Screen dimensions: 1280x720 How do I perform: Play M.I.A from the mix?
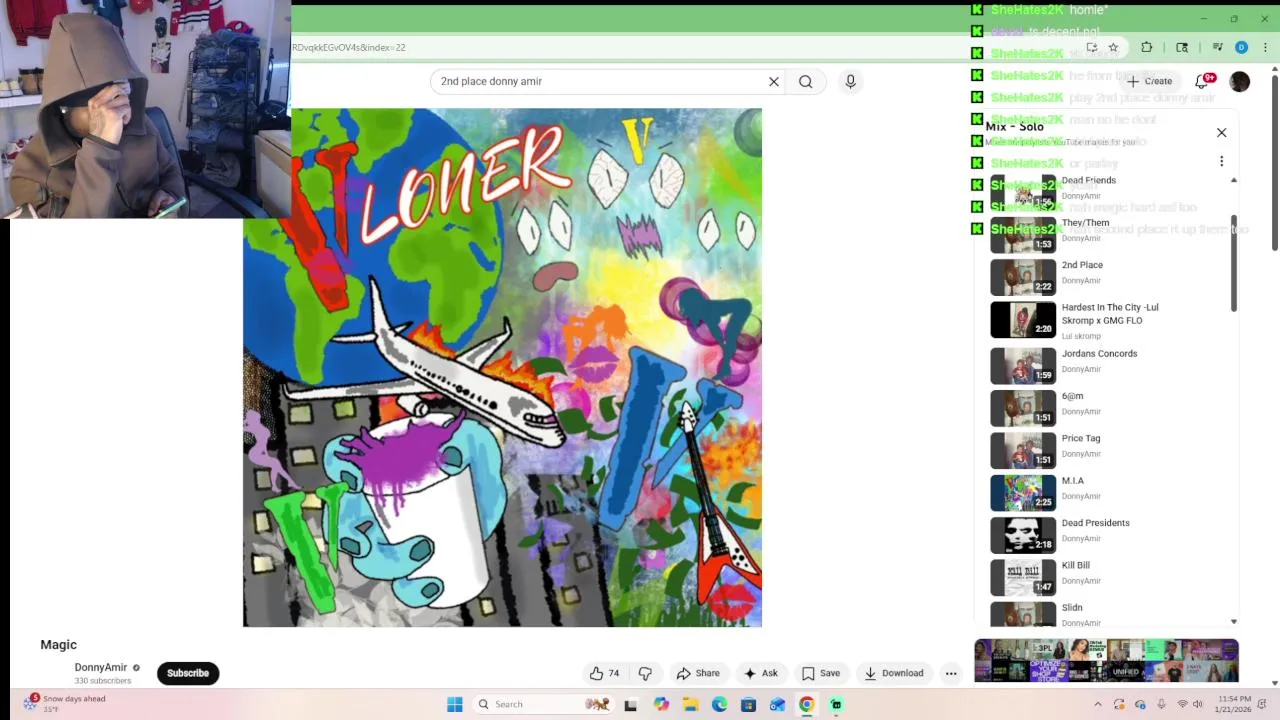tap(1105, 492)
